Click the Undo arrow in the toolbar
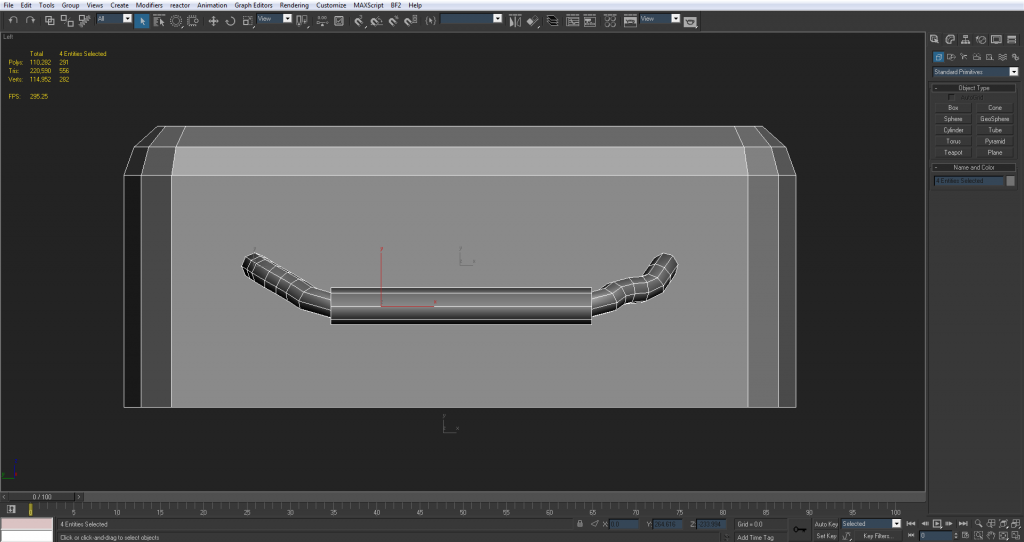Screen dimensions: 1024x542 [x=12, y=20]
